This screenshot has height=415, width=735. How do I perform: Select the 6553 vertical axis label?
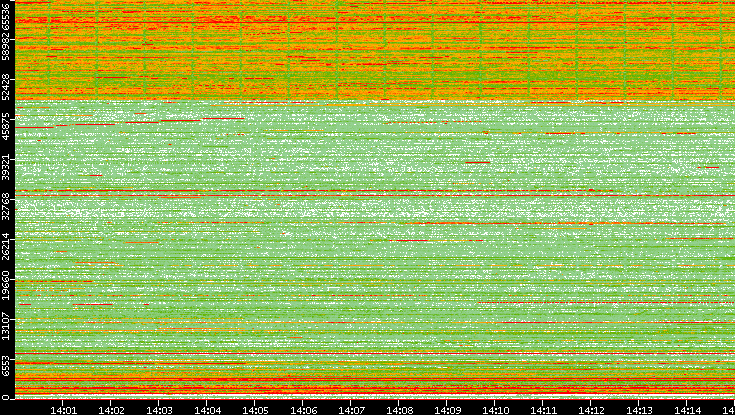click(x=6, y=365)
